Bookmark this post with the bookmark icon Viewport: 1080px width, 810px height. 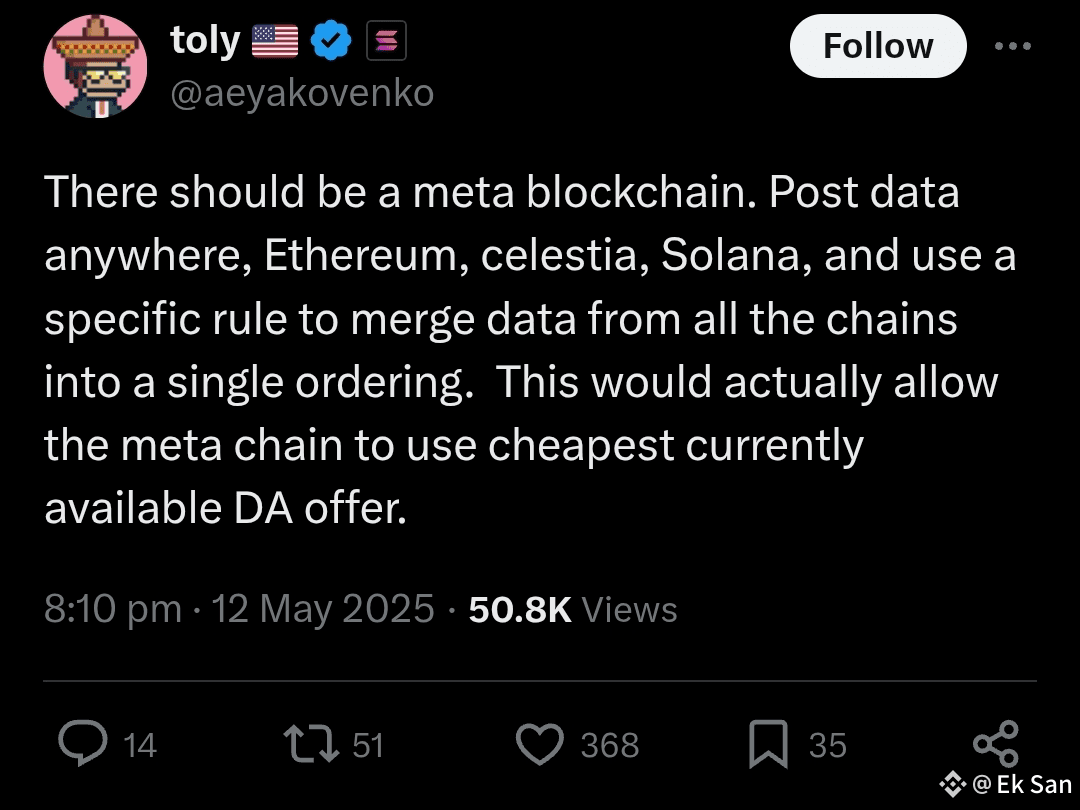(770, 744)
